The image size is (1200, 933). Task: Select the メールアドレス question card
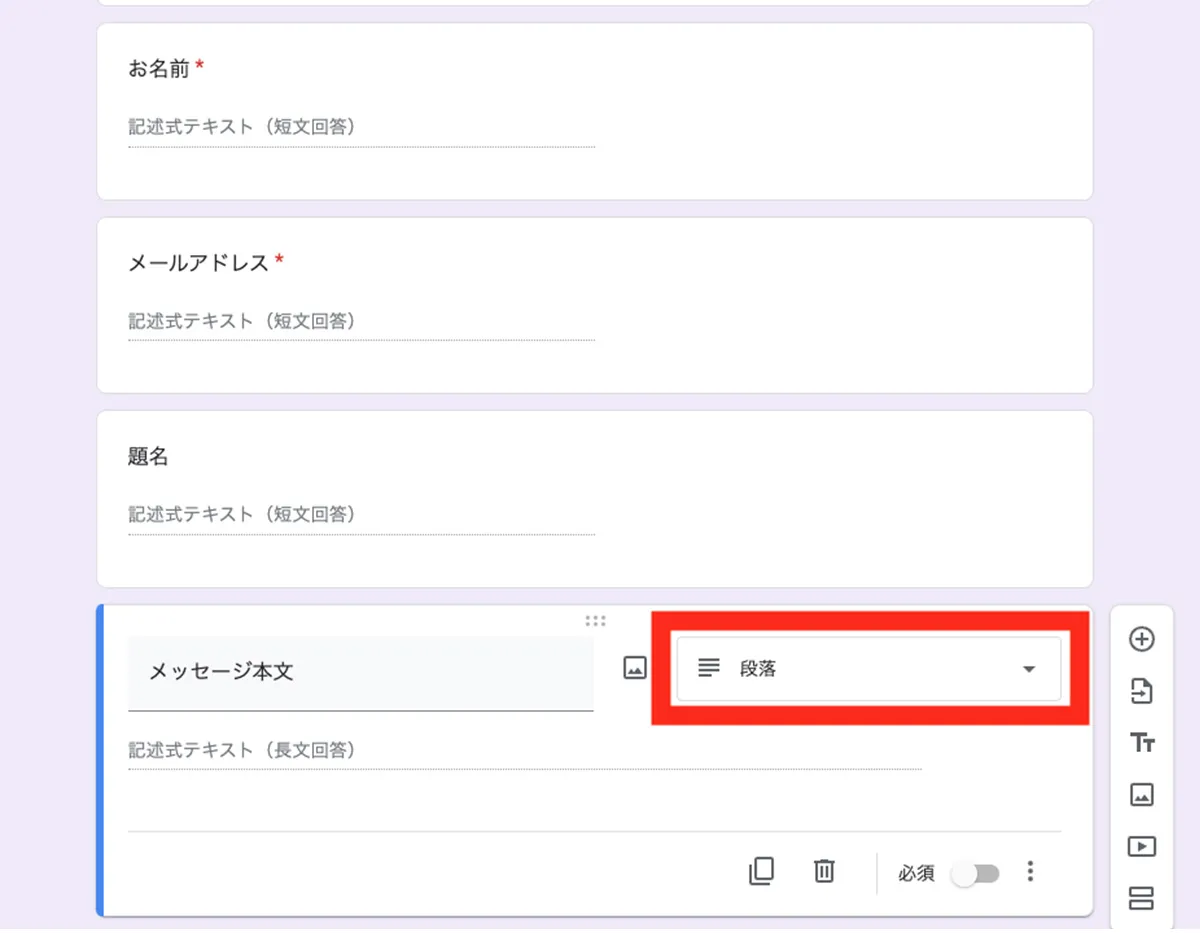click(x=595, y=304)
